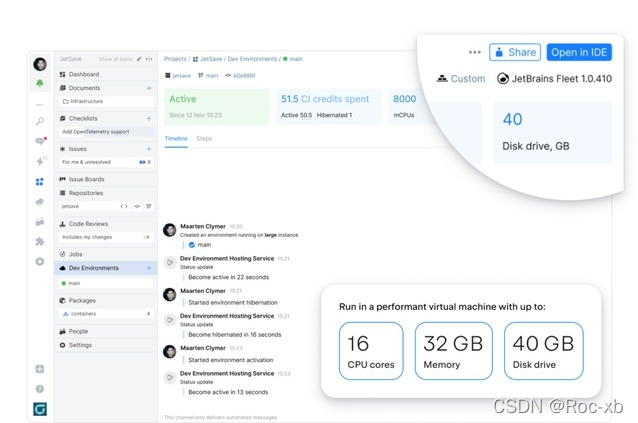Switch to the Timeline tab
This screenshot has width=638, height=423.
click(176, 139)
